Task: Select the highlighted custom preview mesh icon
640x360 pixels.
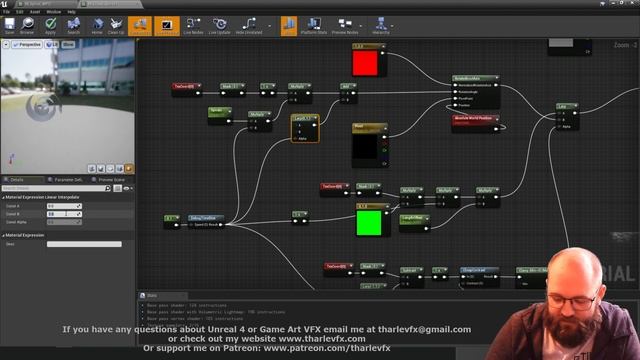Action: point(129,169)
